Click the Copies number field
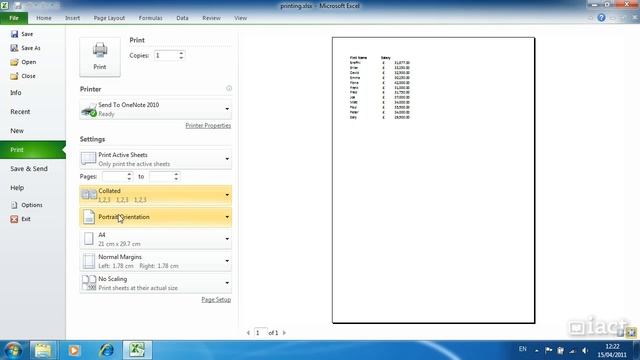Viewport: 640px width, 360px height. click(x=165, y=56)
